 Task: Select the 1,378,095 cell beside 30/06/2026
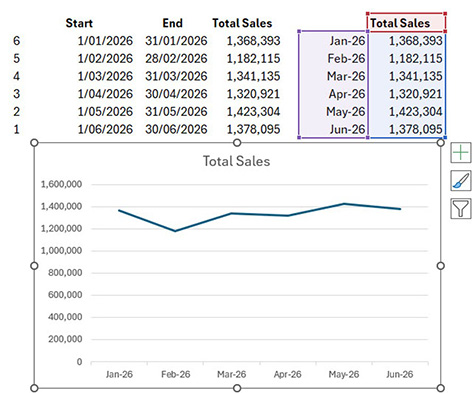pyautogui.click(x=253, y=129)
